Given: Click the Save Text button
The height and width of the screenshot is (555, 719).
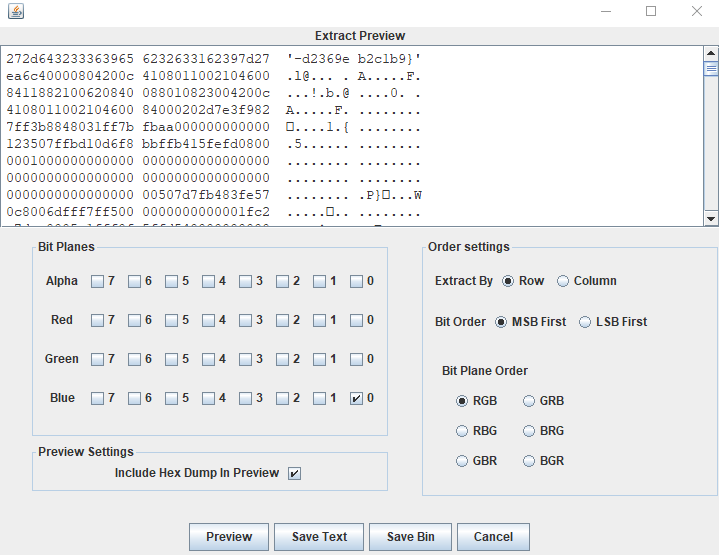Looking at the screenshot, I should pos(319,537).
